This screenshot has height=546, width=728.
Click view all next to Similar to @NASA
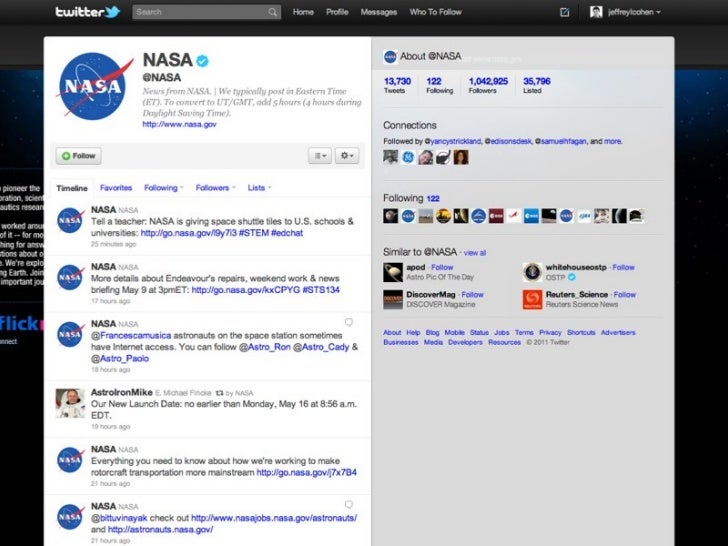pos(474,253)
